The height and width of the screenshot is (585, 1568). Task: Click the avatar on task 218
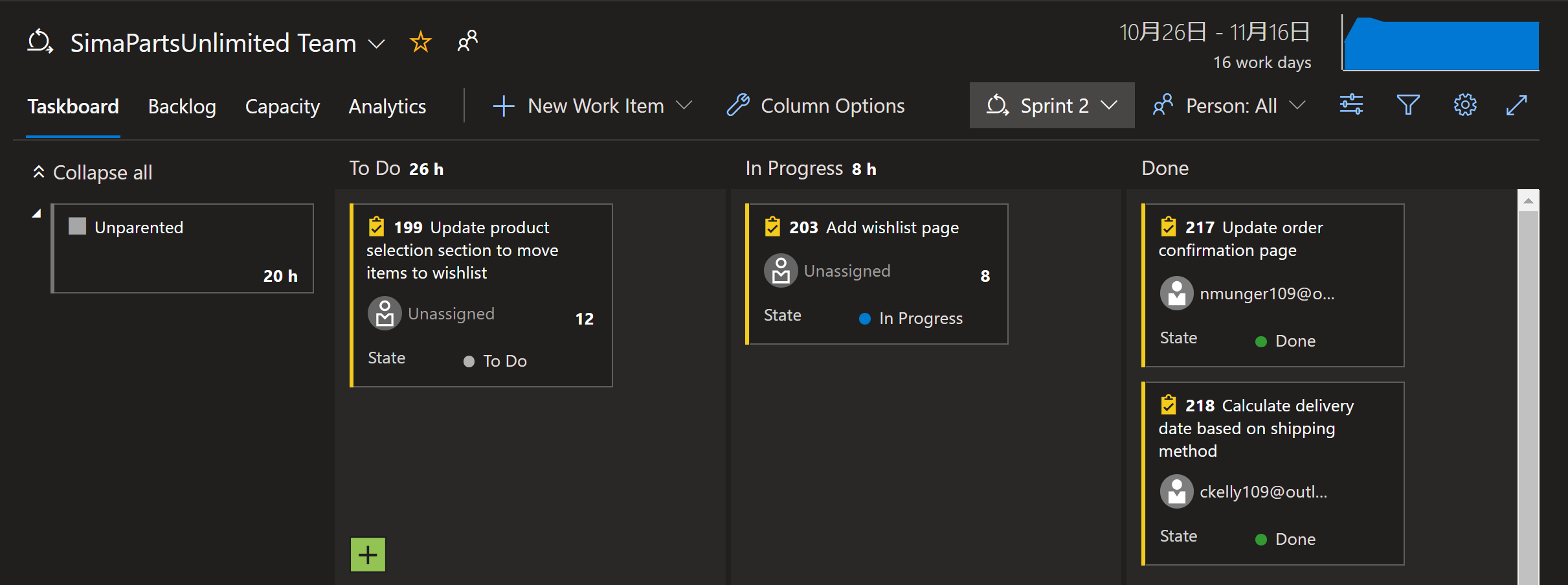[x=1178, y=491]
